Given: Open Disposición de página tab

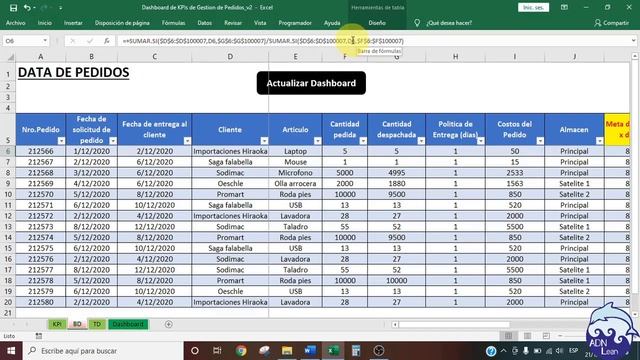Looking at the screenshot, I should tap(122, 23).
